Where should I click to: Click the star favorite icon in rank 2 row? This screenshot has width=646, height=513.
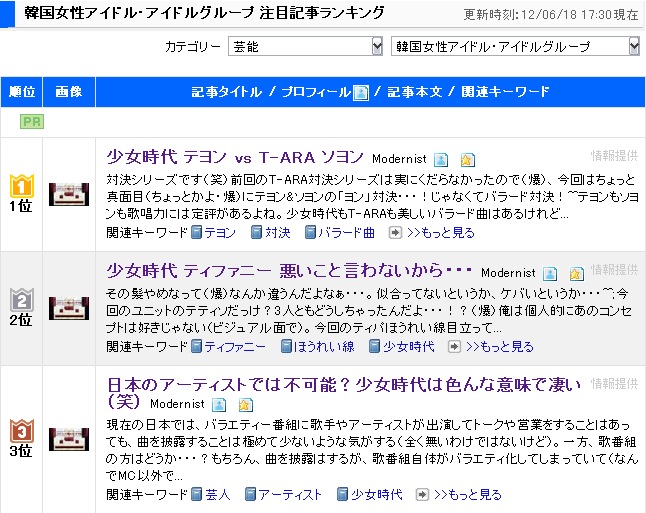tap(577, 273)
